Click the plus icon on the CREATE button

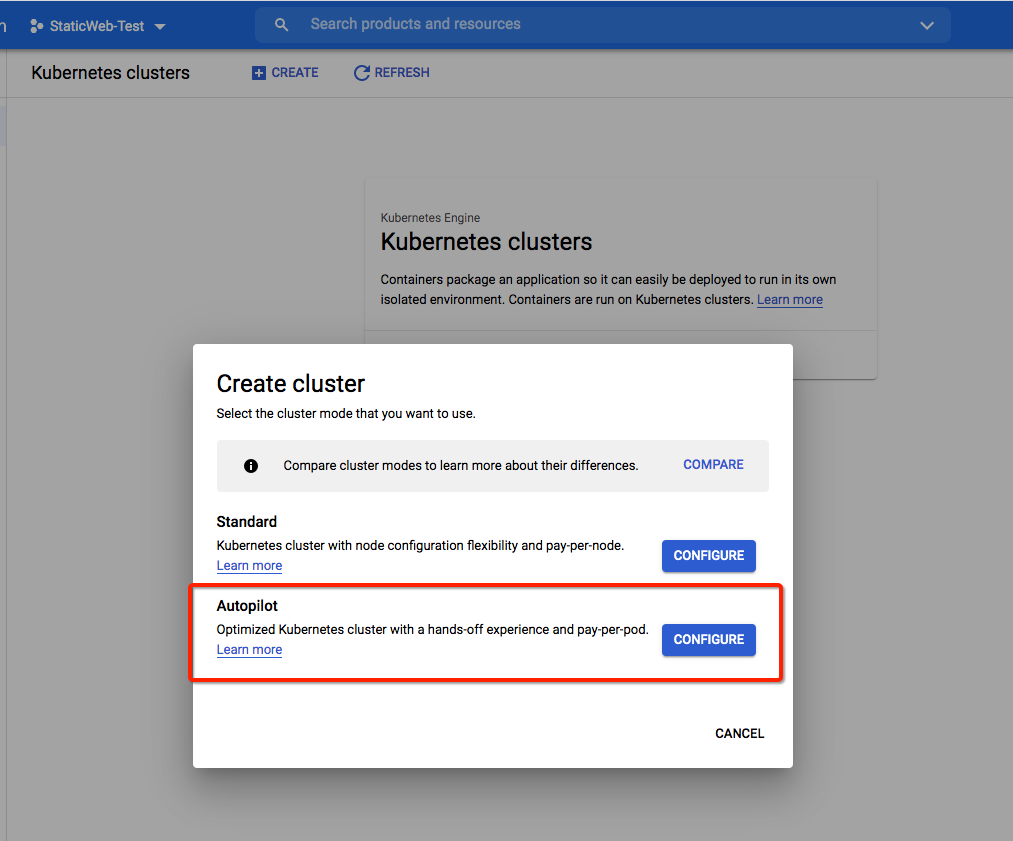pyautogui.click(x=258, y=72)
